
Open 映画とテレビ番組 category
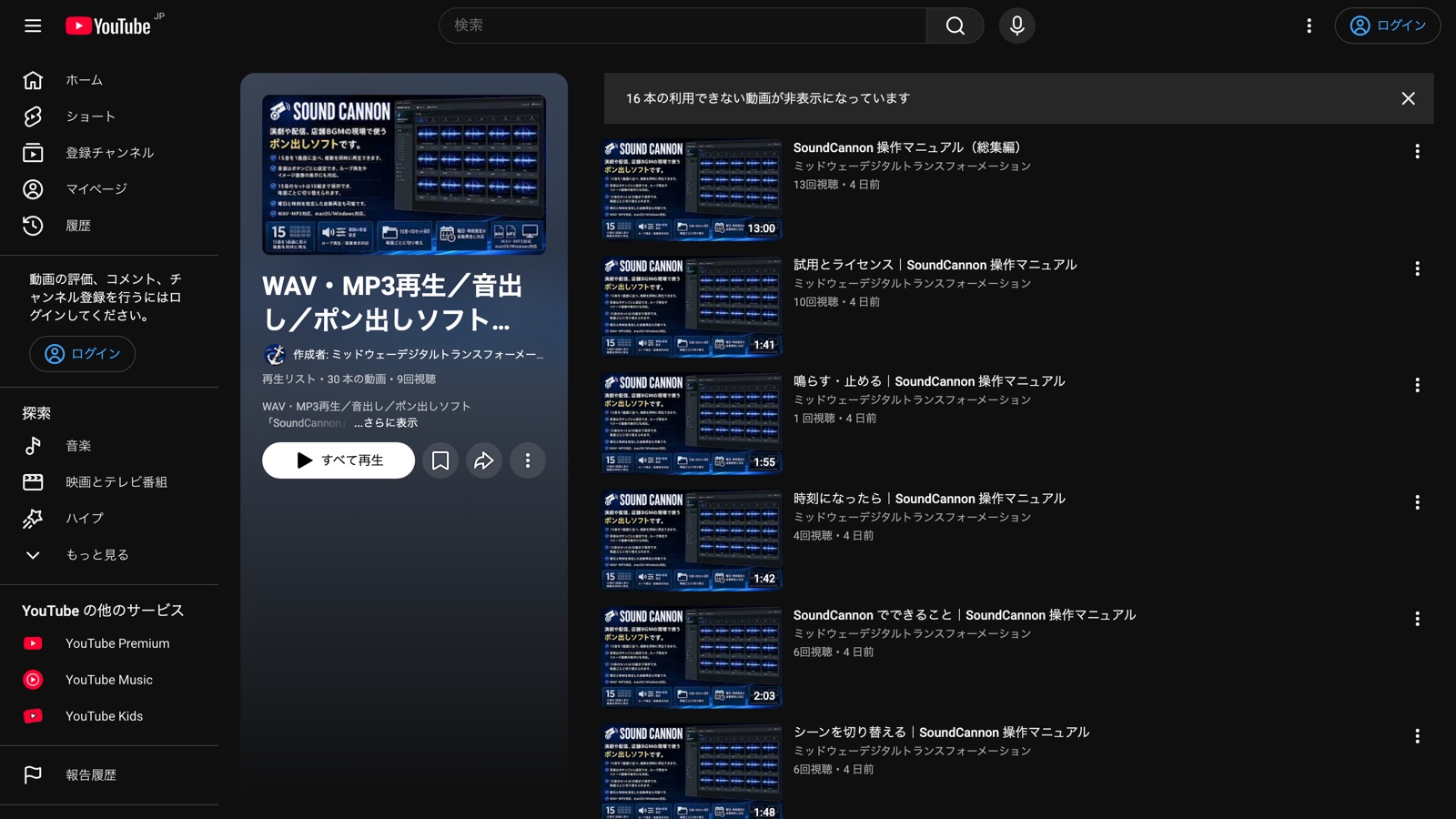pos(109,482)
